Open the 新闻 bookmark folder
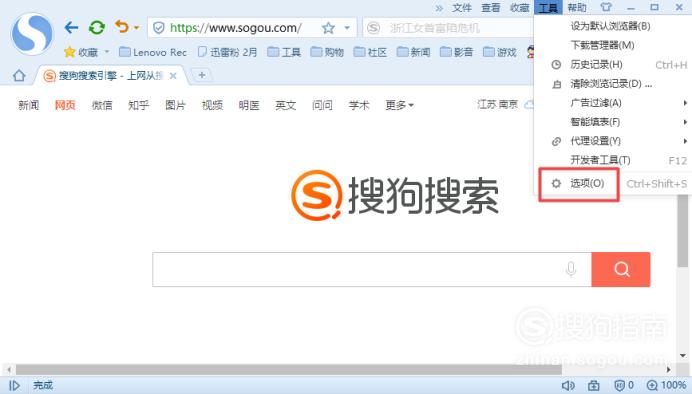692x394 pixels. tap(414, 53)
